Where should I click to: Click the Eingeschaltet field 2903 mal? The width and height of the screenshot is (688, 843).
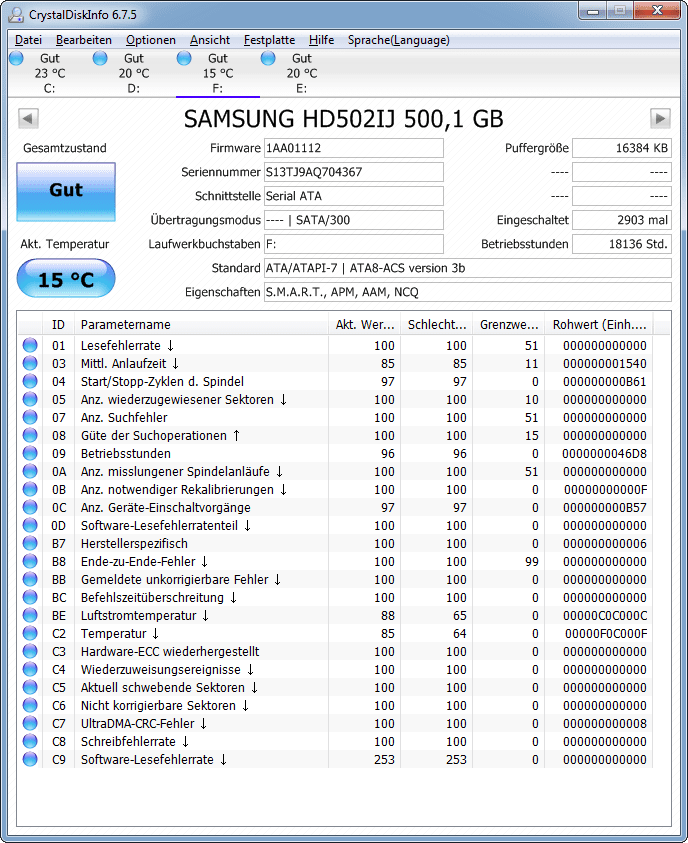pos(622,220)
